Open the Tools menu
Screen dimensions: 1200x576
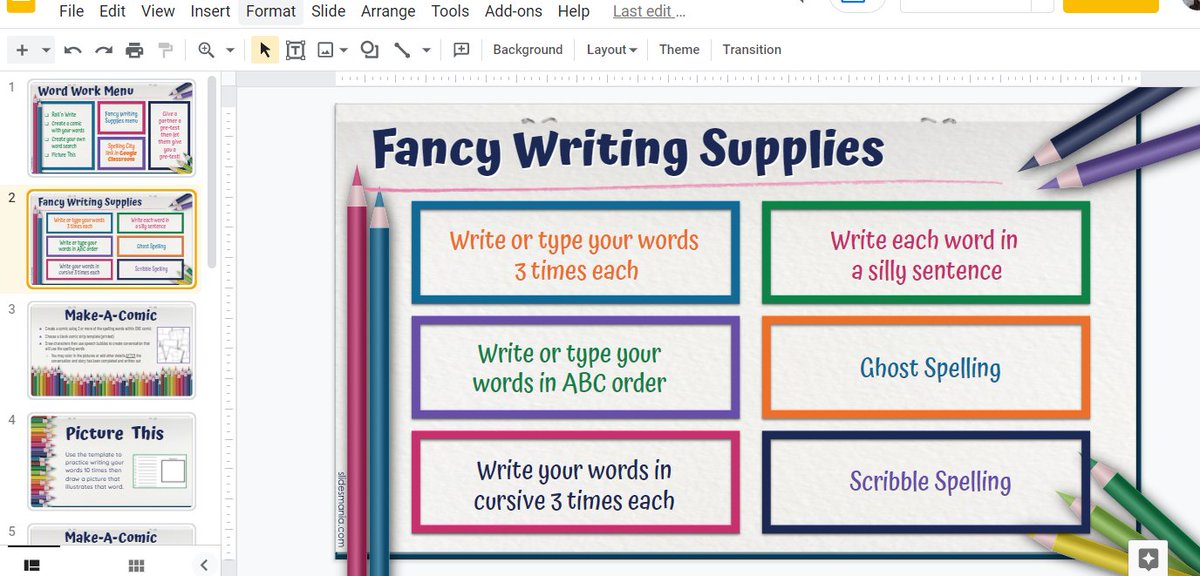(450, 12)
